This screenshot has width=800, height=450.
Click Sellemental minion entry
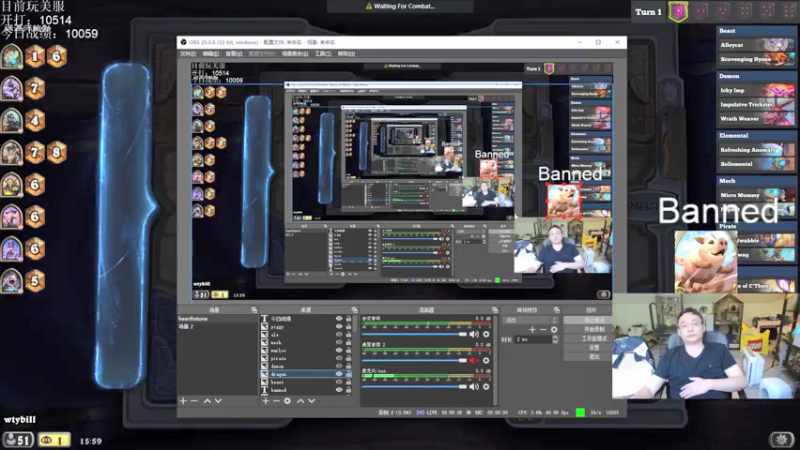(757, 164)
